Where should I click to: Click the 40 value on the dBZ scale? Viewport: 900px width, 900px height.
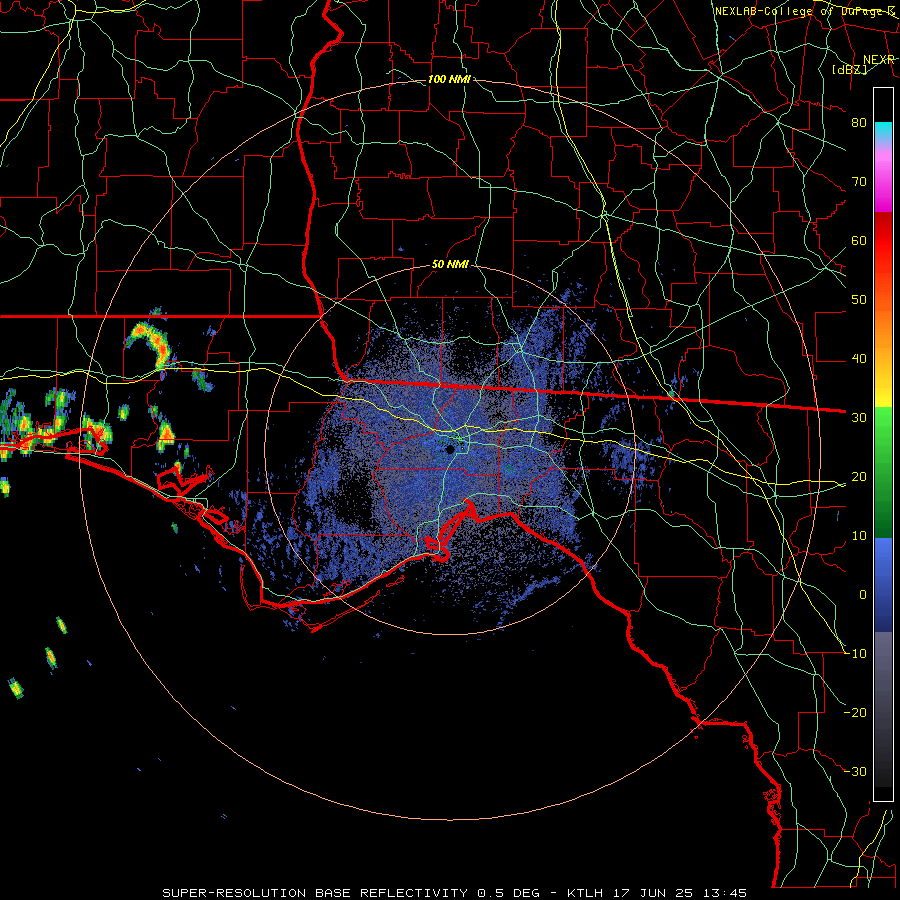pyautogui.click(x=859, y=359)
